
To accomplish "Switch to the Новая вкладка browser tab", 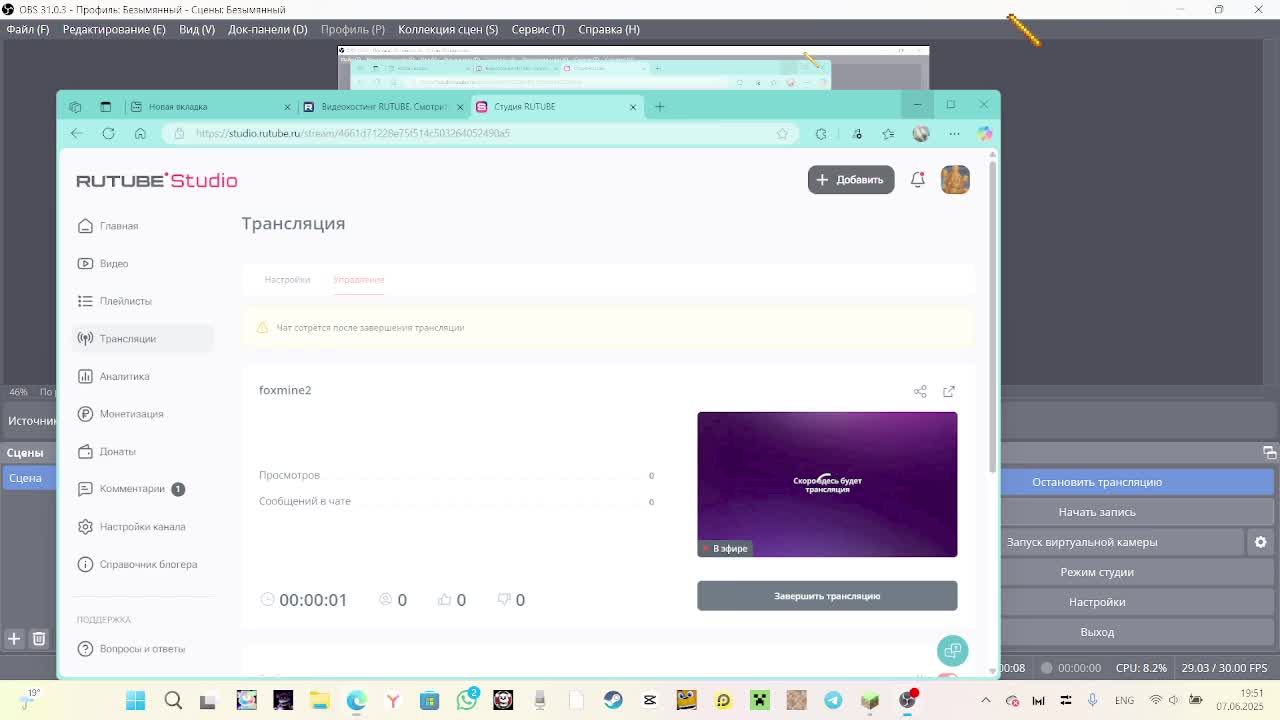I will click(210, 107).
